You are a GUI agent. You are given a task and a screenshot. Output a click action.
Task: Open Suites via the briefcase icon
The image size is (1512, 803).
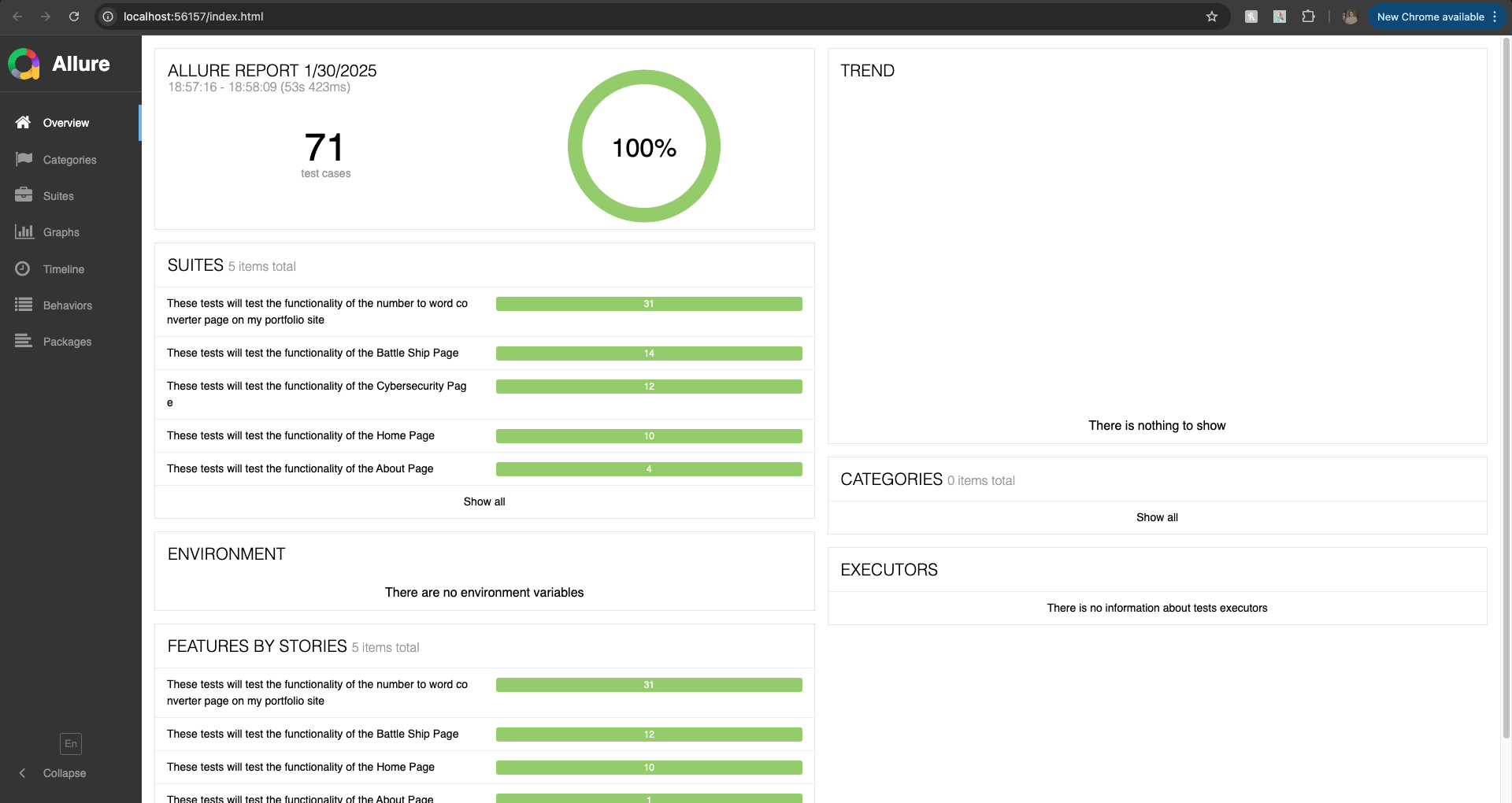[x=24, y=195]
